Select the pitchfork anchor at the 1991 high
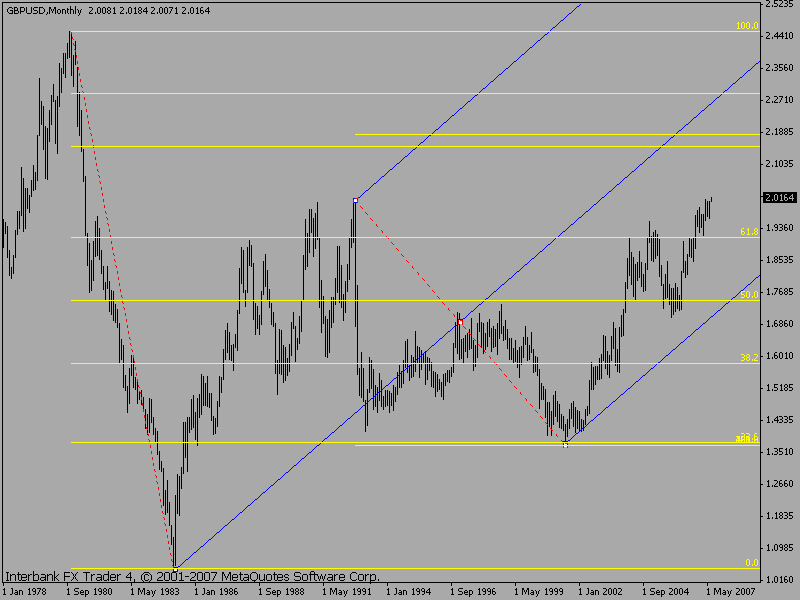The width and height of the screenshot is (800, 600). click(356, 201)
